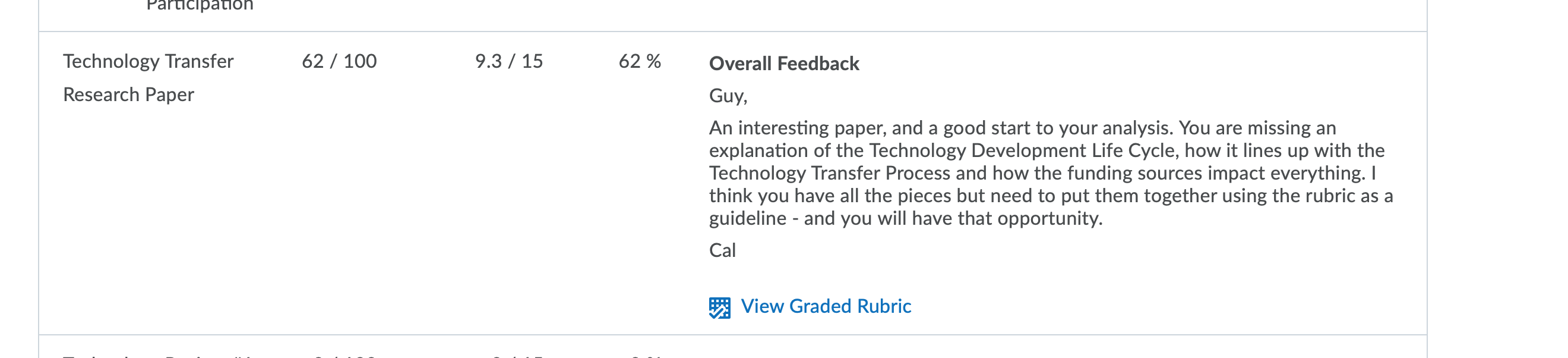Click the Overall Feedback heading
The height and width of the screenshot is (358, 1568).
(x=784, y=64)
